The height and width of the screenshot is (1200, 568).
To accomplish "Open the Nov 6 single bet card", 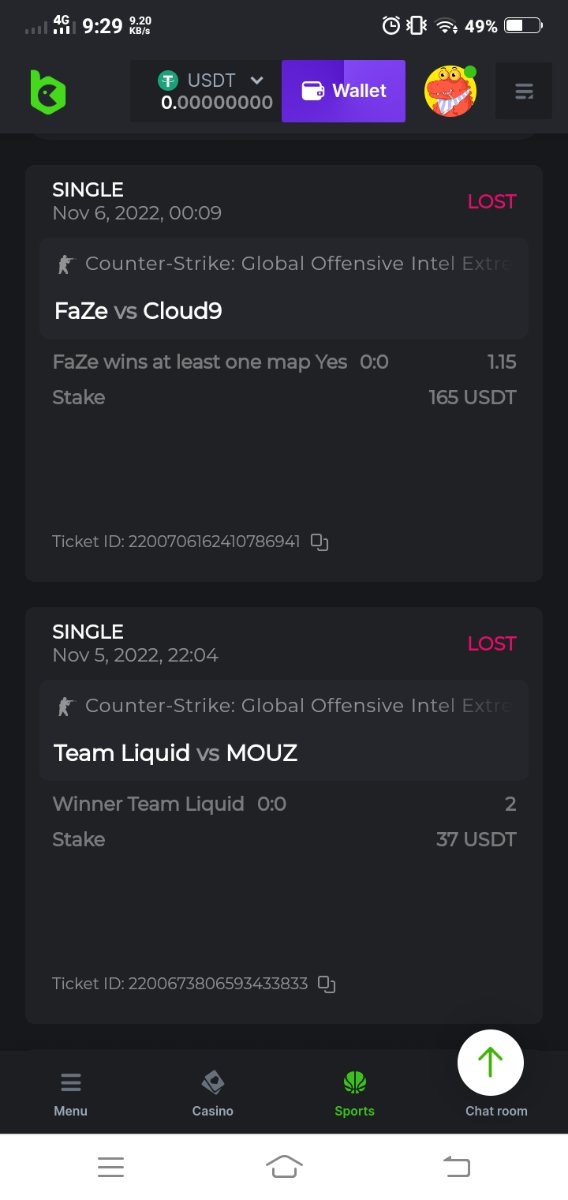I will pos(284,373).
